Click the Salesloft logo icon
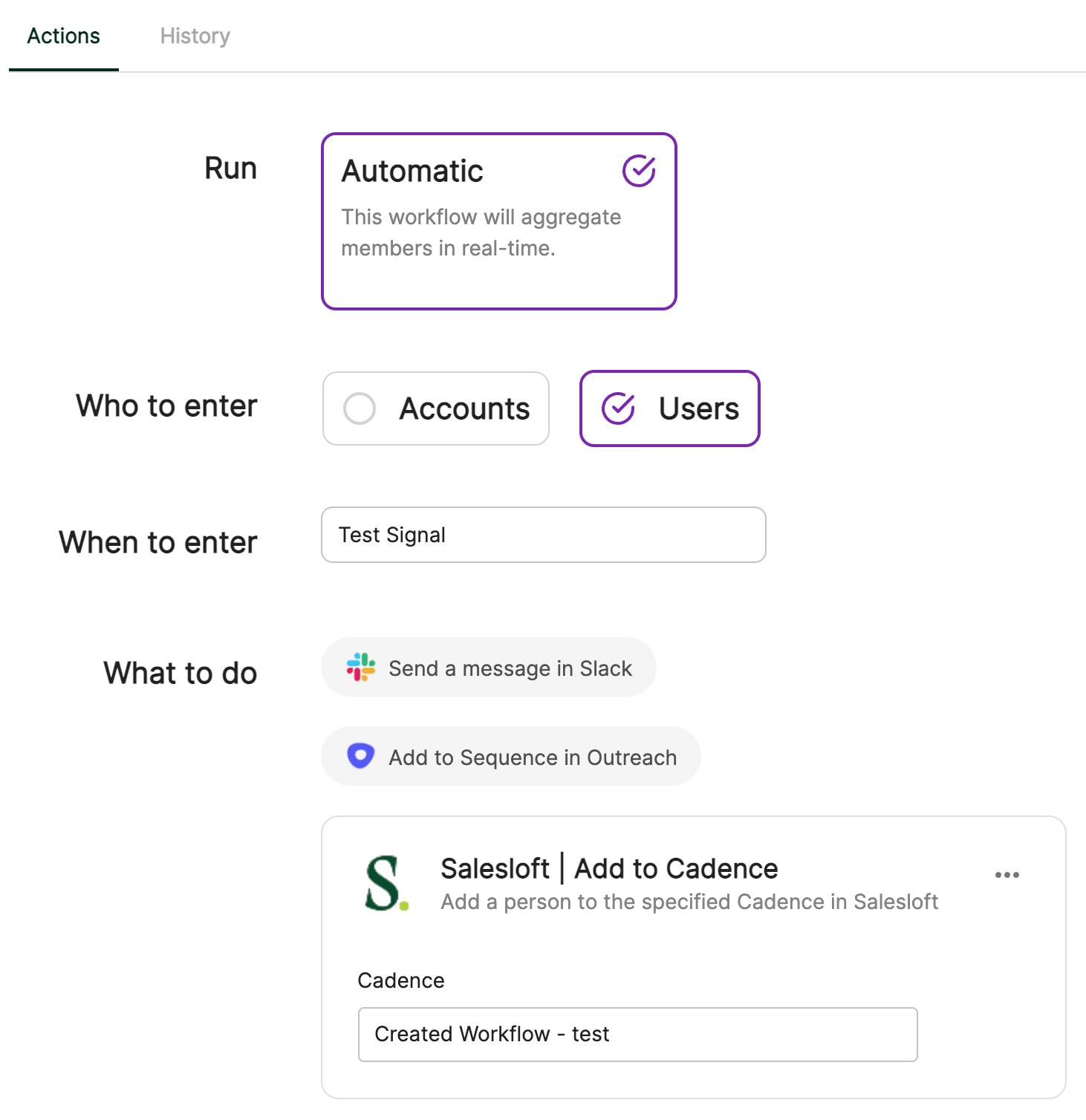 pos(386,883)
